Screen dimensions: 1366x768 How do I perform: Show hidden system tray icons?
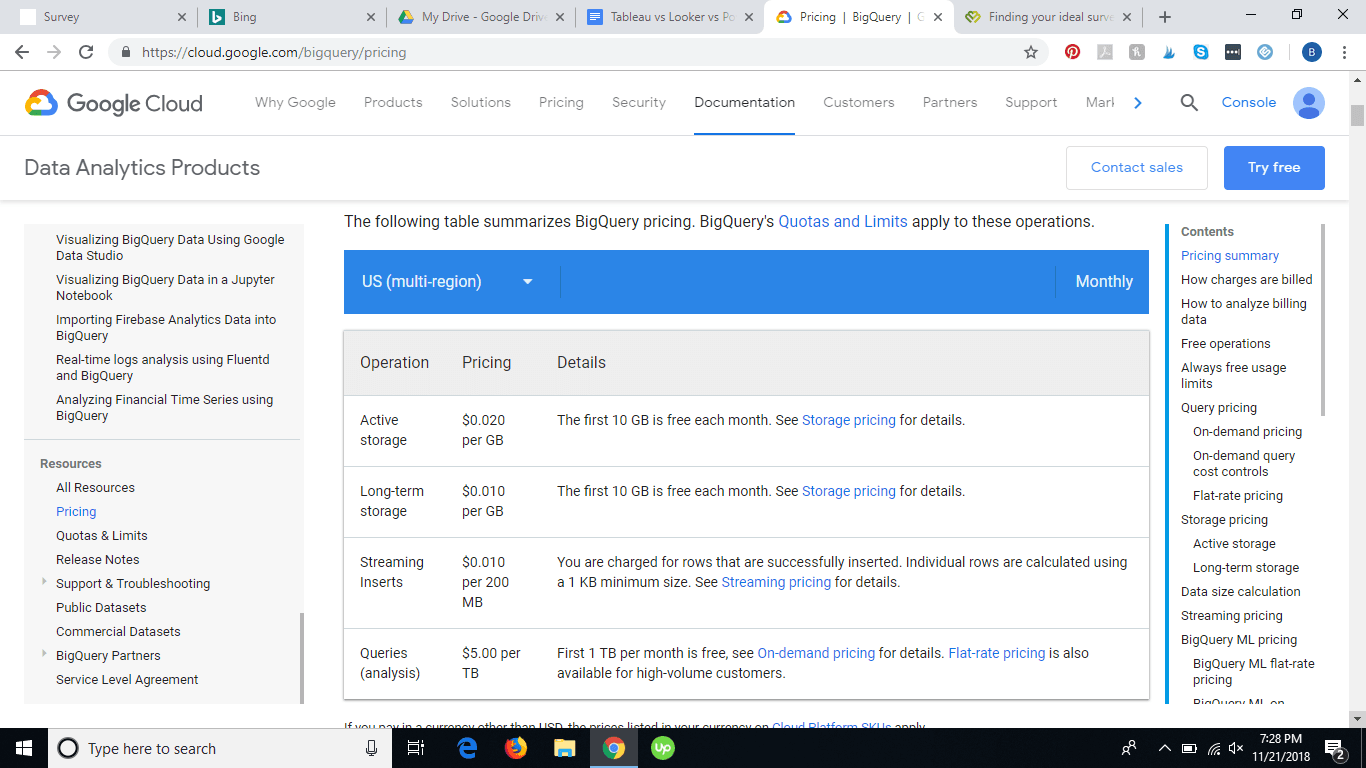click(1165, 748)
